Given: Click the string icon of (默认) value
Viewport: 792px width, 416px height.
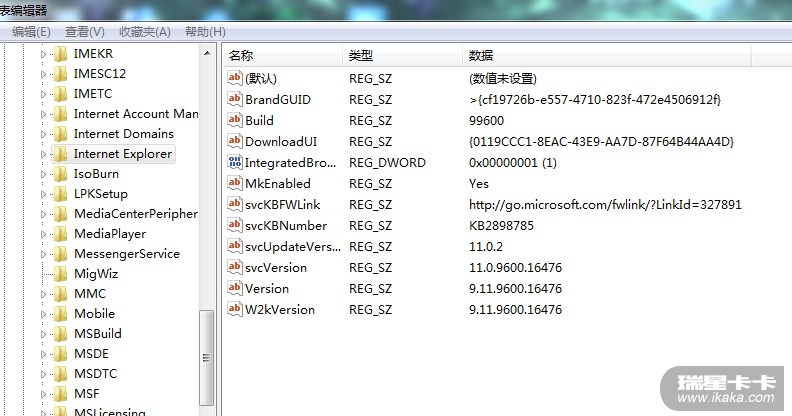Looking at the screenshot, I should pos(234,78).
